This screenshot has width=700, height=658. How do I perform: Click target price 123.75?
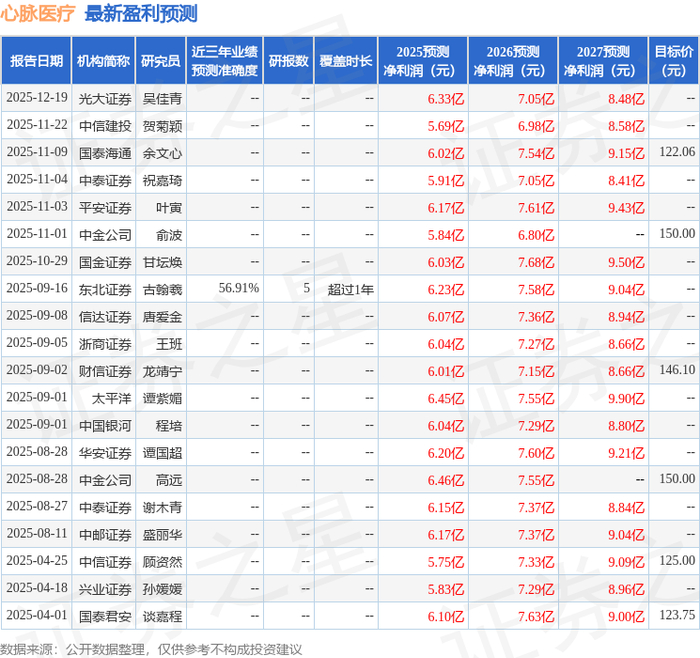click(677, 615)
